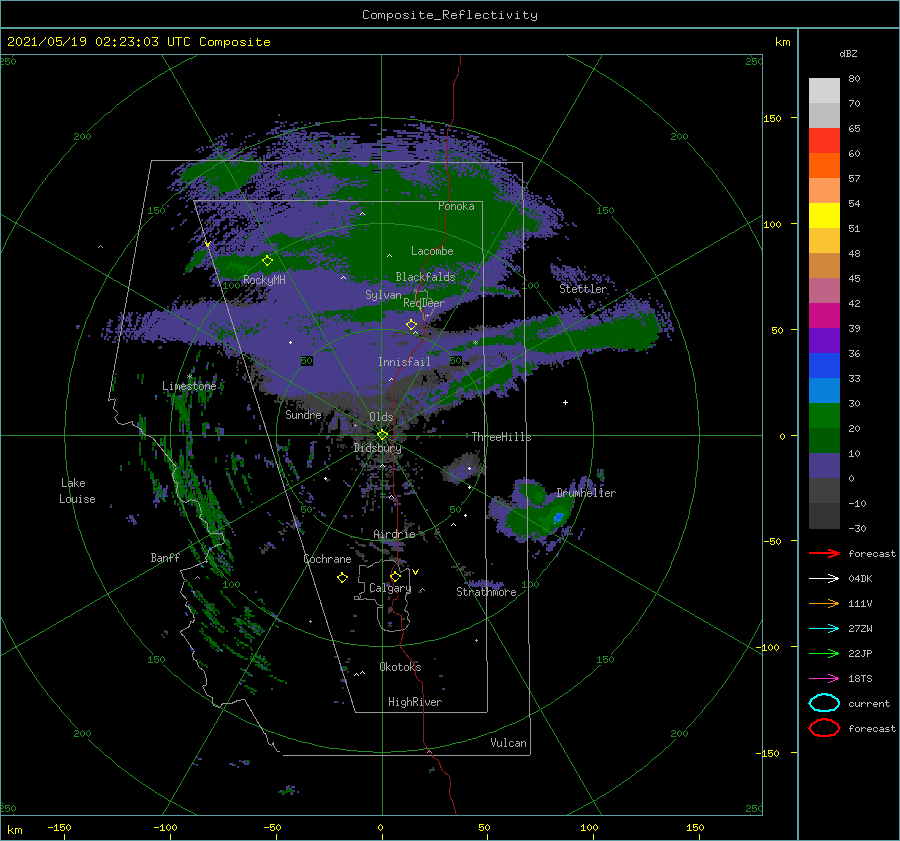Click the Banff label
Viewport: 900px width, 841px height.
tap(165, 557)
